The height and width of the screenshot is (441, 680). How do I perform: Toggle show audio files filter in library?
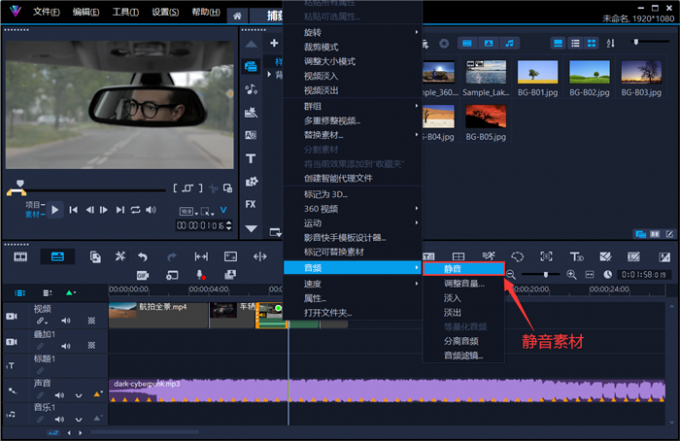509,43
